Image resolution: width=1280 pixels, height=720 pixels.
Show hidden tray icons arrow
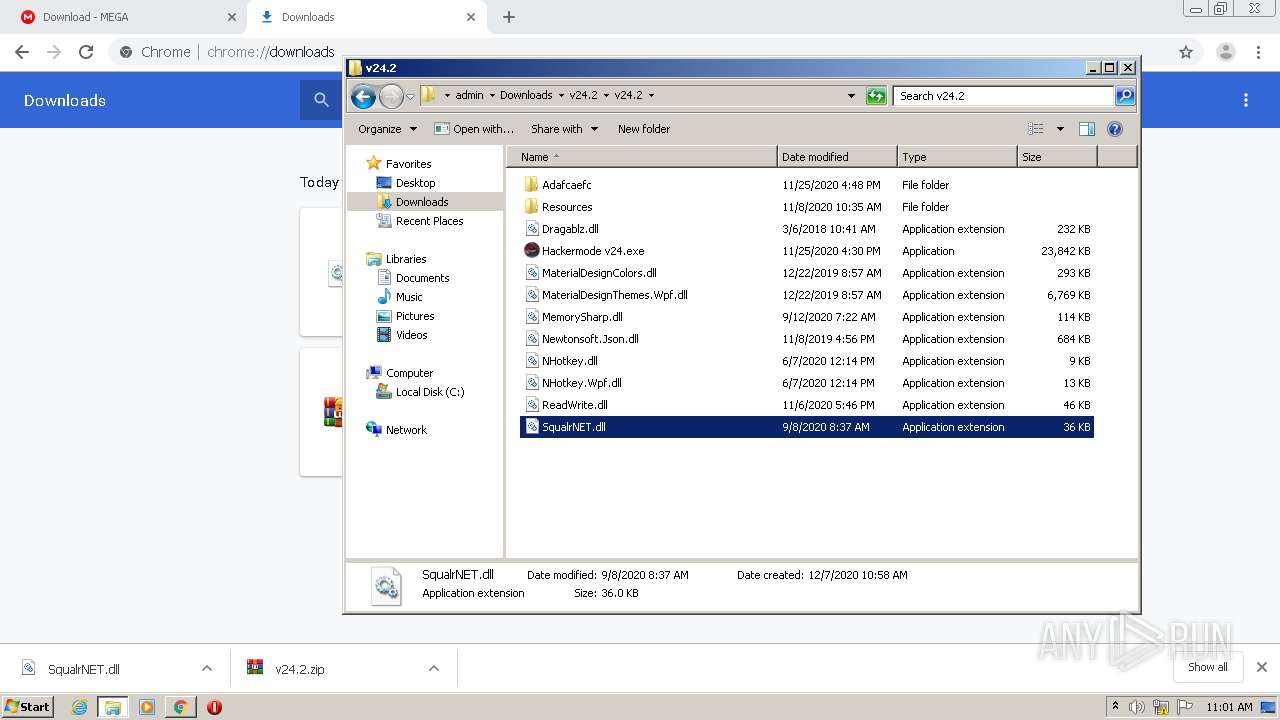(x=1115, y=707)
